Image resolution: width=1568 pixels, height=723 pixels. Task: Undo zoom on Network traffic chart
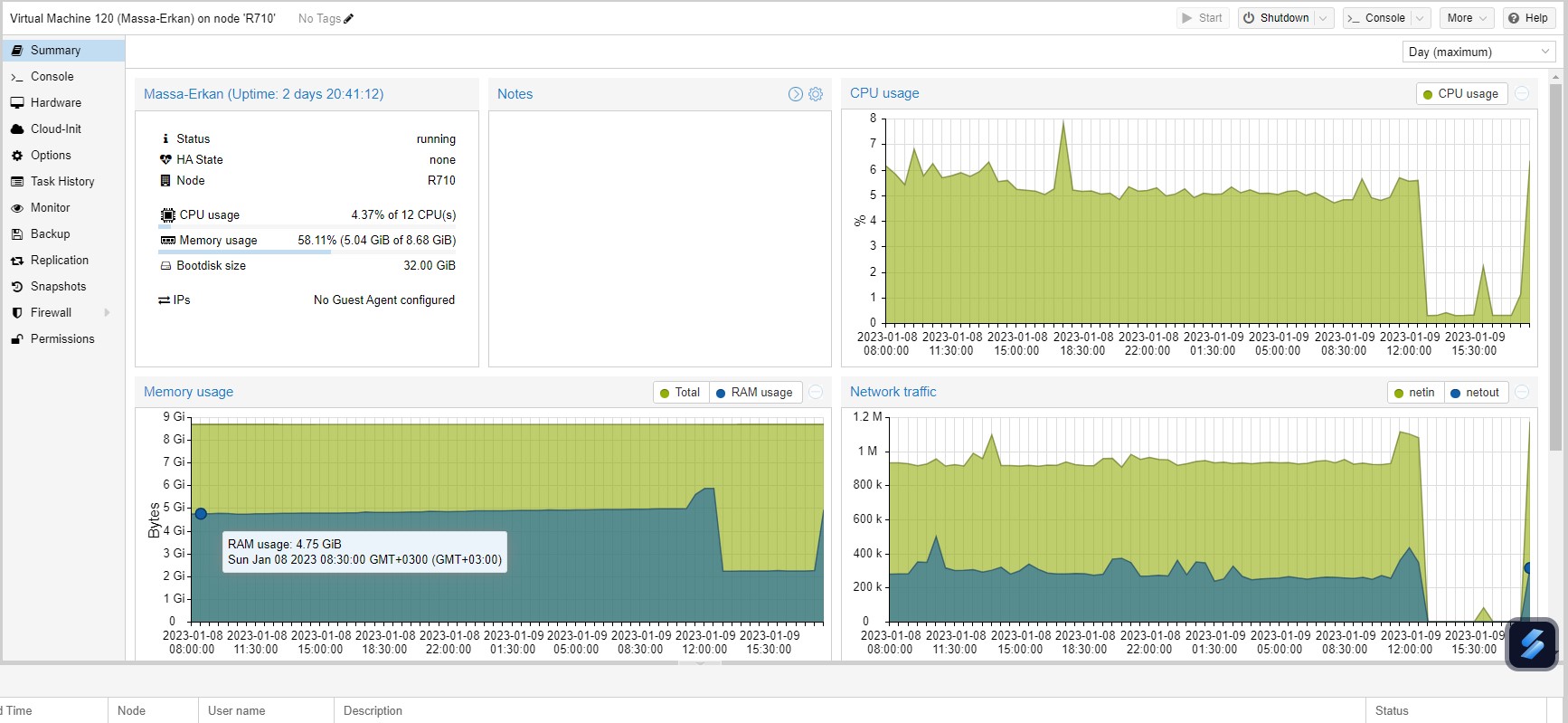pos(1522,392)
